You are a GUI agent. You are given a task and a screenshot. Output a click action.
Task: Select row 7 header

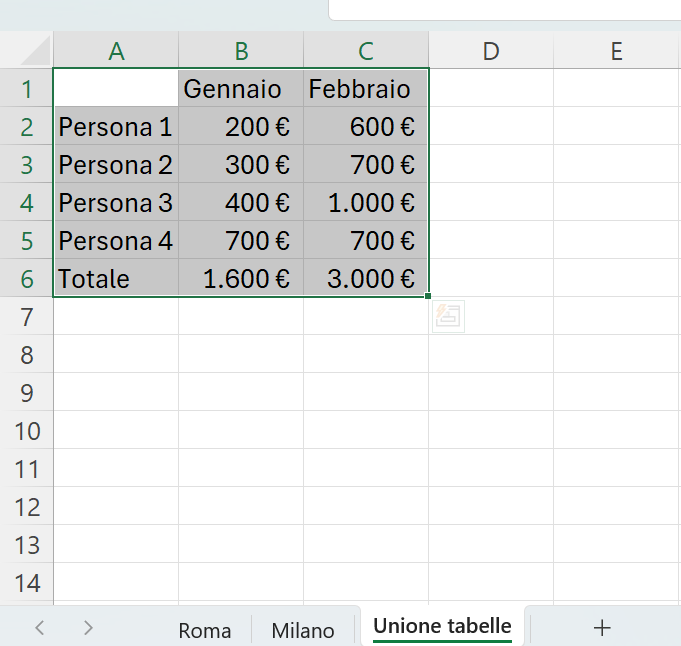tap(26, 317)
